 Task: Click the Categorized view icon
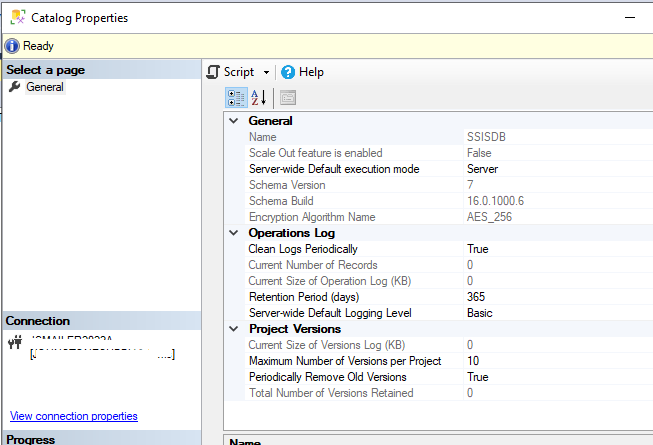pyautogui.click(x=236, y=98)
